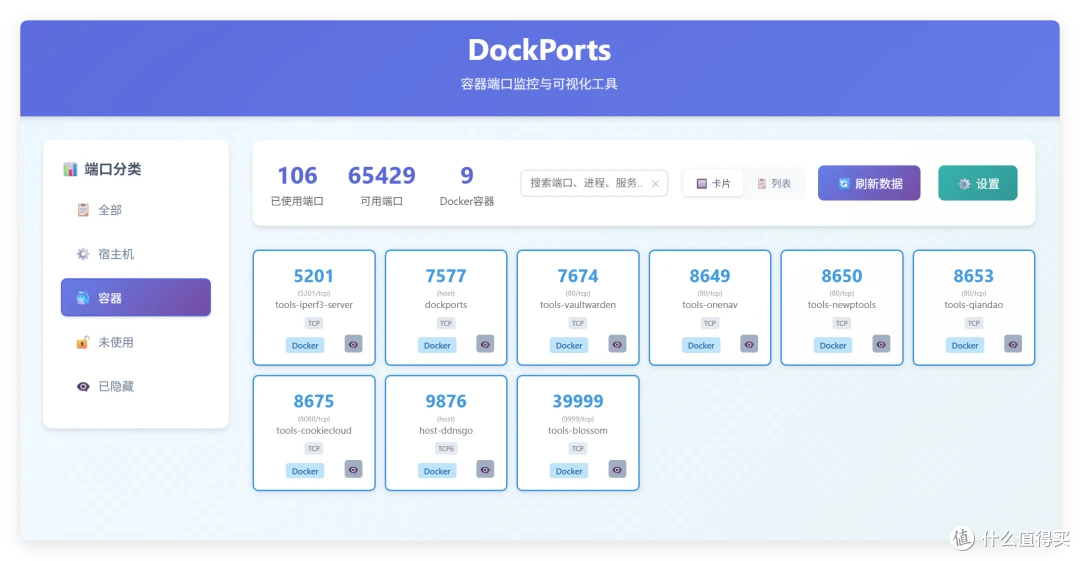Hide port 8650 tools-newptools via eye icon

881,345
